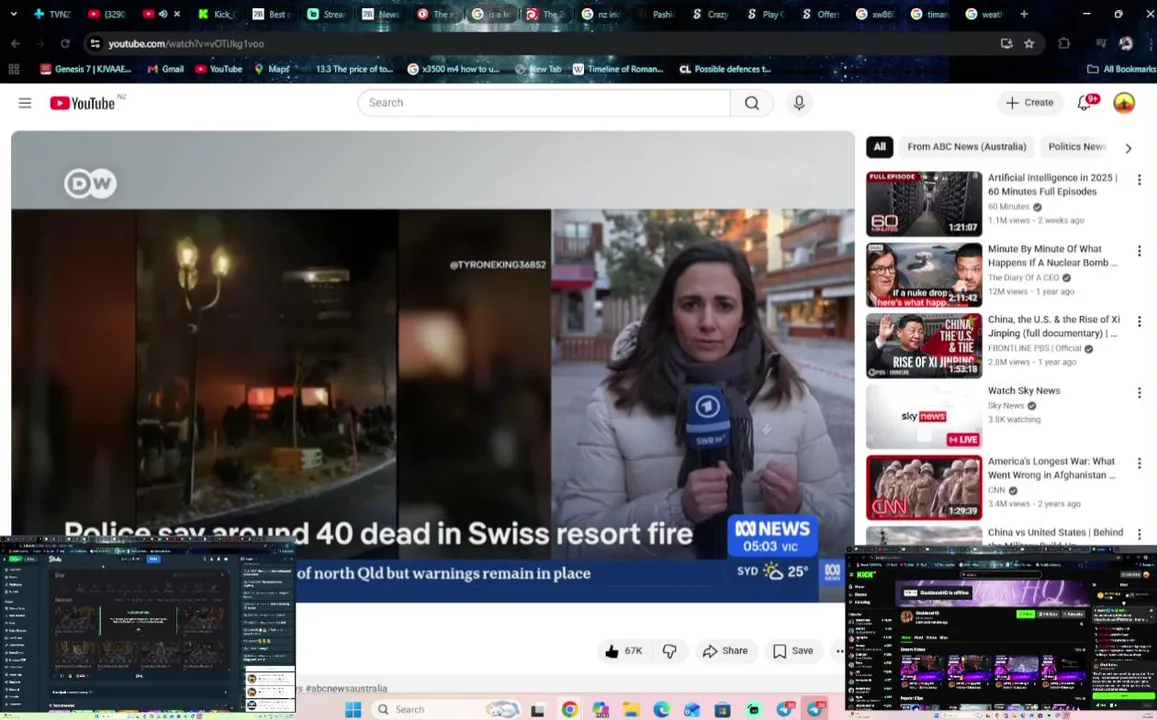Viewport: 1157px width, 720px height.
Task: Open the Maps bookmark
Action: [272, 69]
